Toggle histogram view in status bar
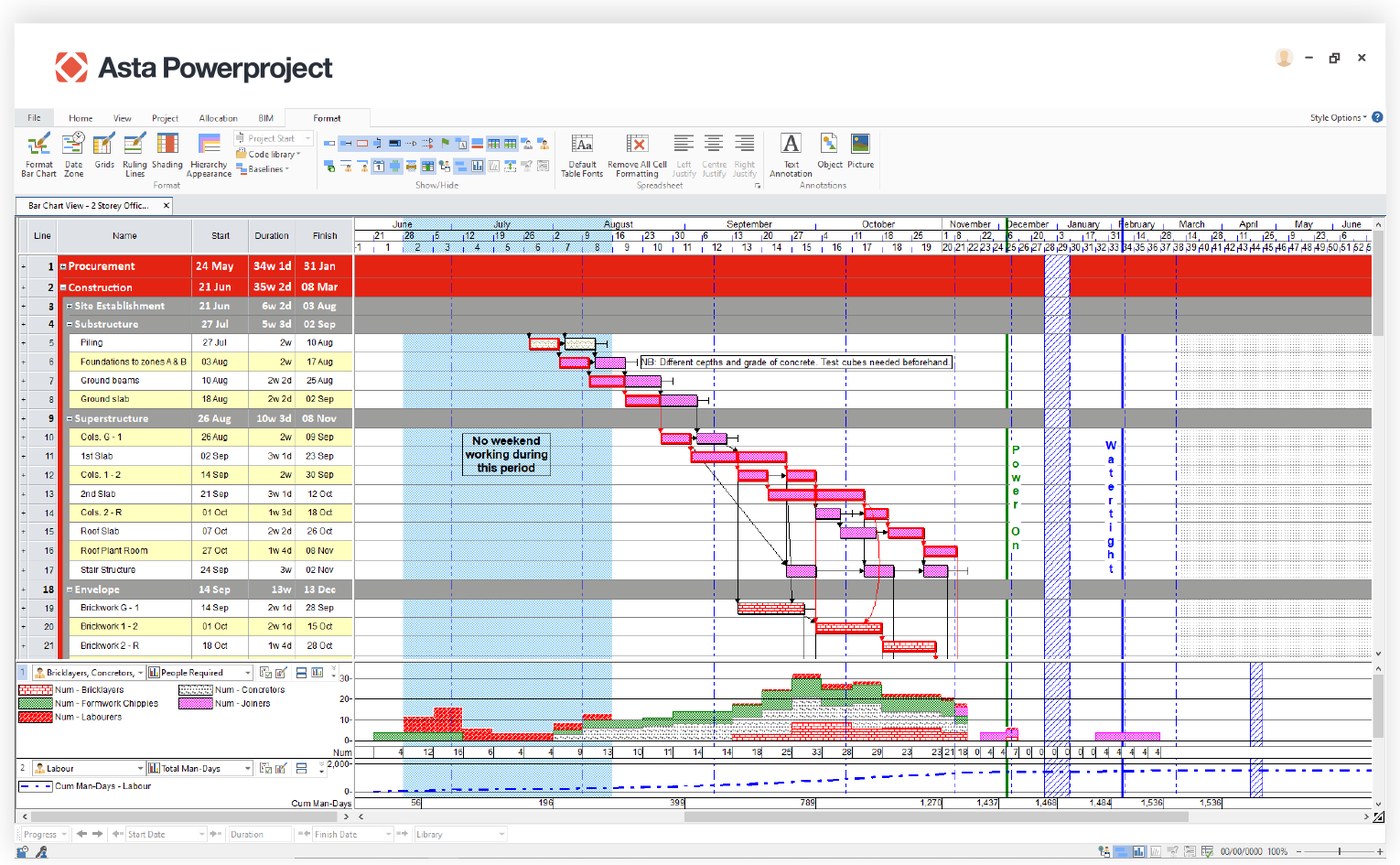The width and height of the screenshot is (1400, 865). pos(1139,851)
